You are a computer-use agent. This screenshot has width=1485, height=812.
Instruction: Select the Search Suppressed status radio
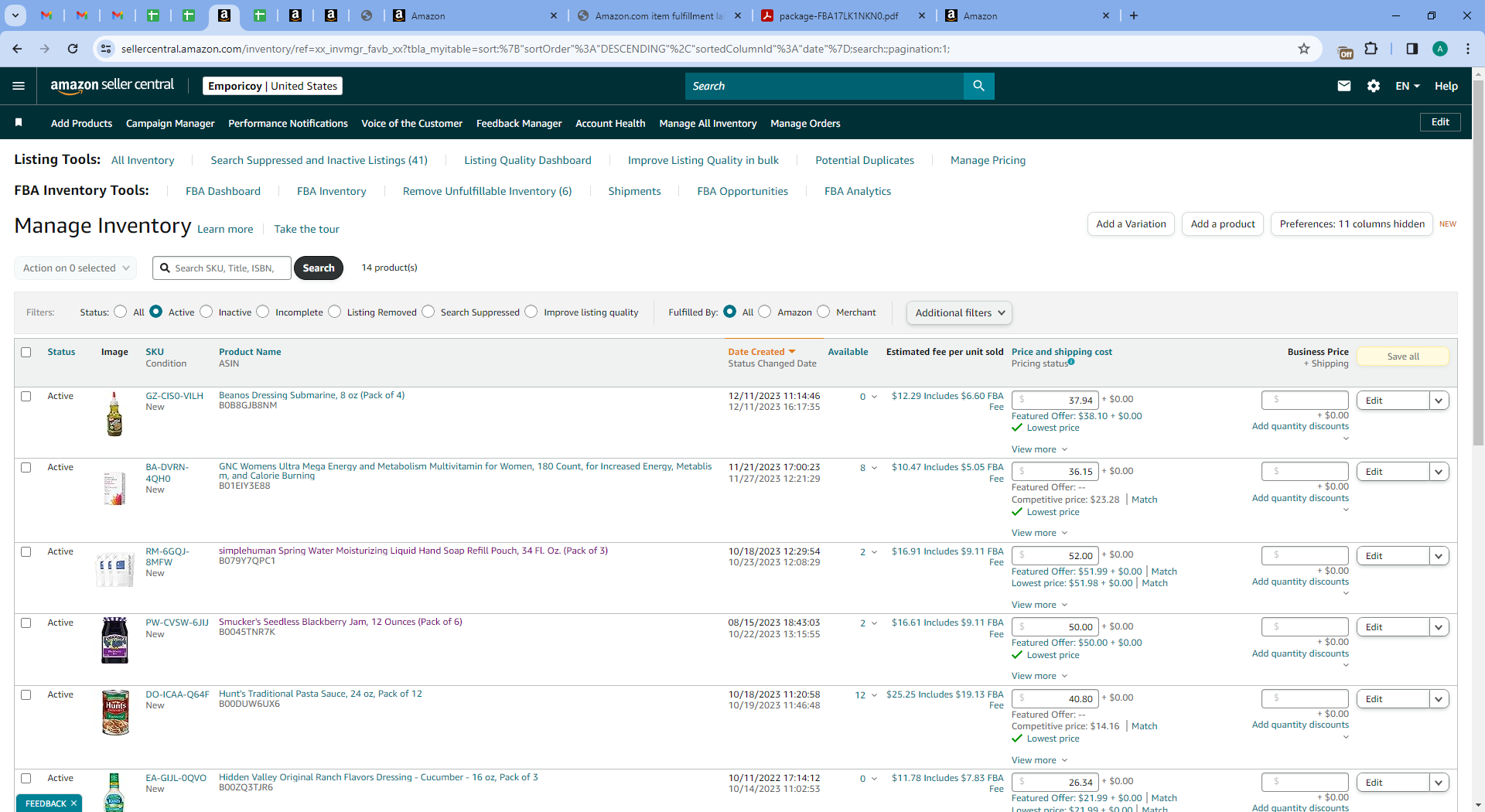[428, 311]
